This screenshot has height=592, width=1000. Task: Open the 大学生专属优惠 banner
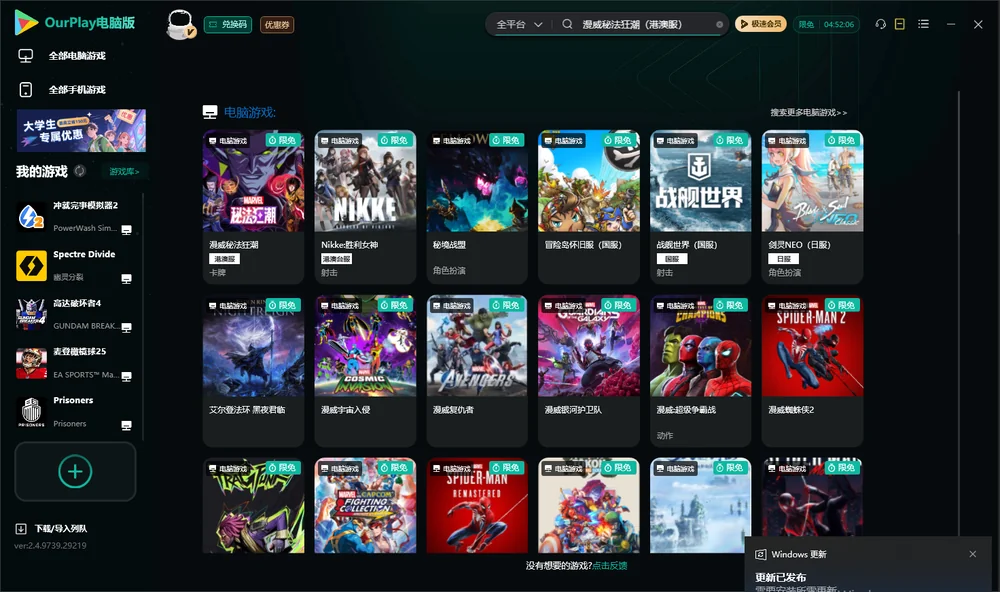coord(82,130)
